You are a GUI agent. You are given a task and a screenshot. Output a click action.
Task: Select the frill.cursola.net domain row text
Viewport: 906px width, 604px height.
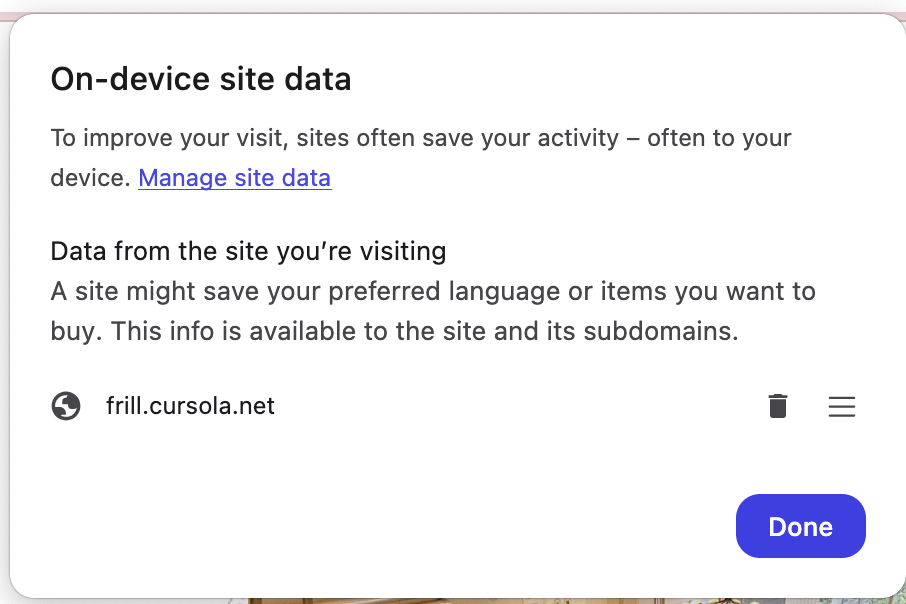pos(190,406)
